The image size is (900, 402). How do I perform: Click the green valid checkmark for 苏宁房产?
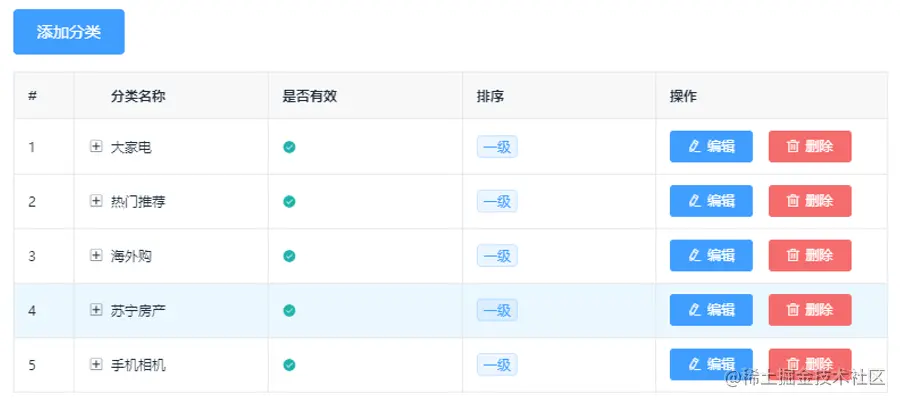tap(289, 311)
